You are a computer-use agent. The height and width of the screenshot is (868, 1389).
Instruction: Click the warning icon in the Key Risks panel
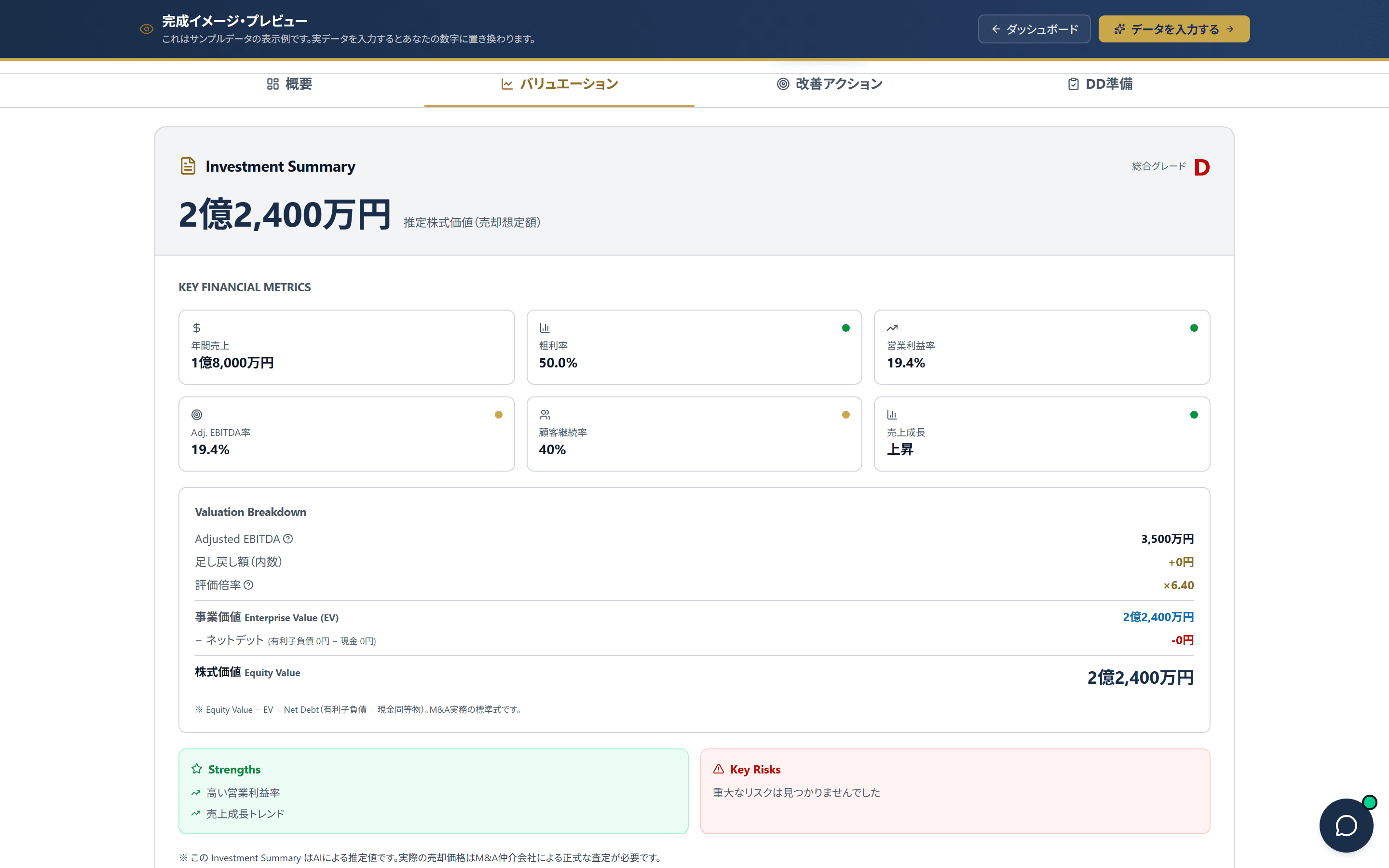point(718,769)
